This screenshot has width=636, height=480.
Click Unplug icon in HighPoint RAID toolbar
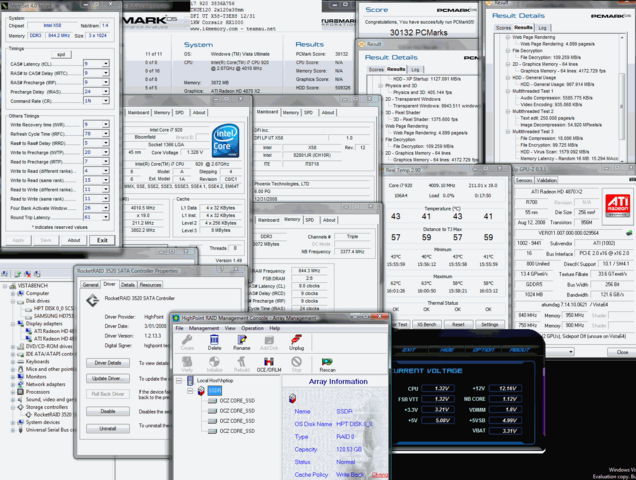pos(297,340)
